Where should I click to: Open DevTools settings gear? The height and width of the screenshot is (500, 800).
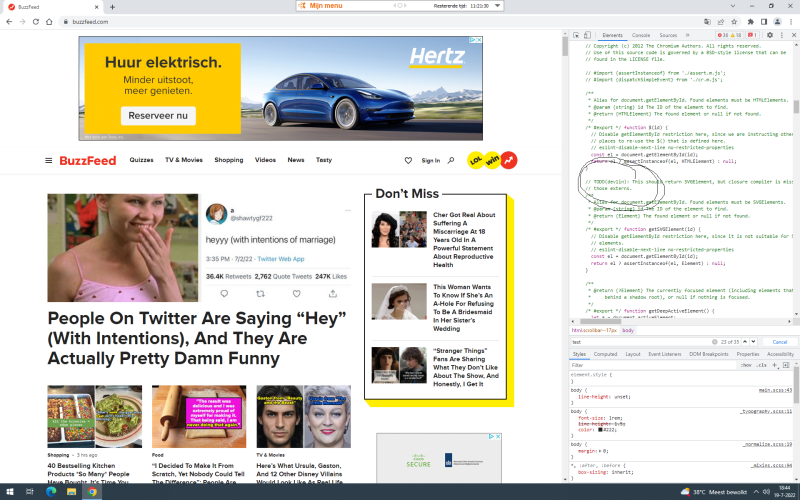(768, 35)
